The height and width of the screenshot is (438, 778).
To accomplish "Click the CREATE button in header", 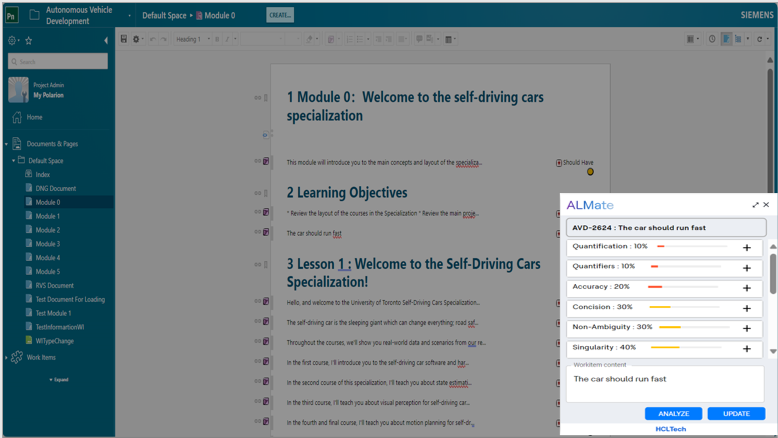I will point(280,15).
